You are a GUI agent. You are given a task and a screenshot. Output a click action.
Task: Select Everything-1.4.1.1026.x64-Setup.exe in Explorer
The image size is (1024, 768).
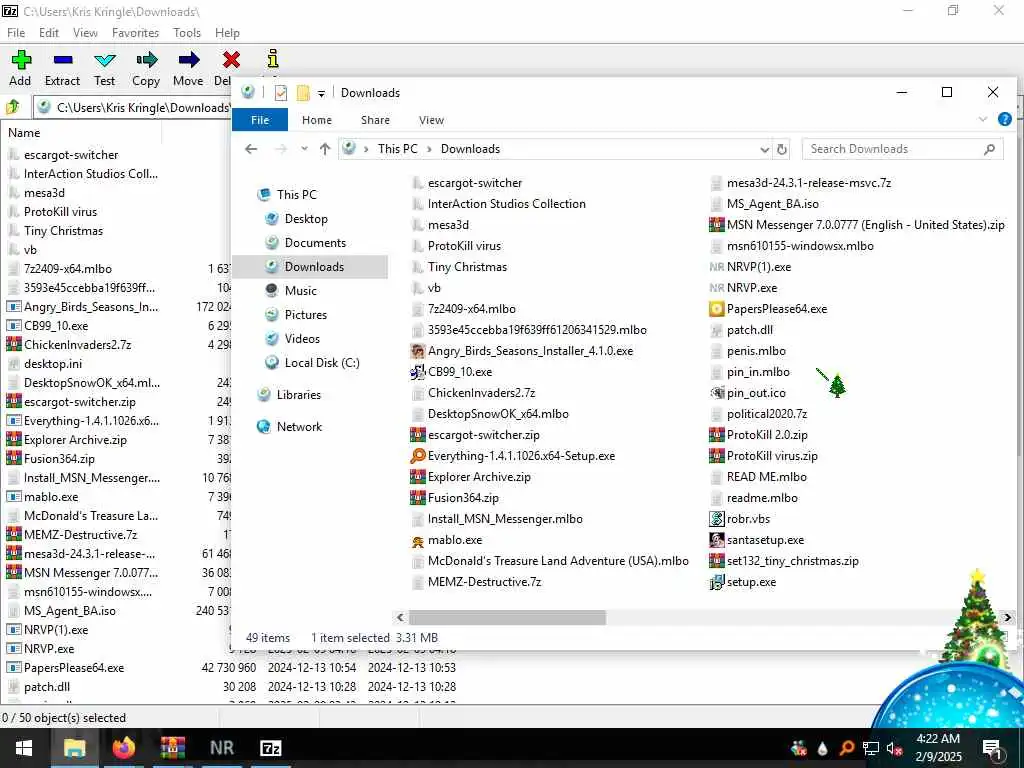tap(513, 456)
